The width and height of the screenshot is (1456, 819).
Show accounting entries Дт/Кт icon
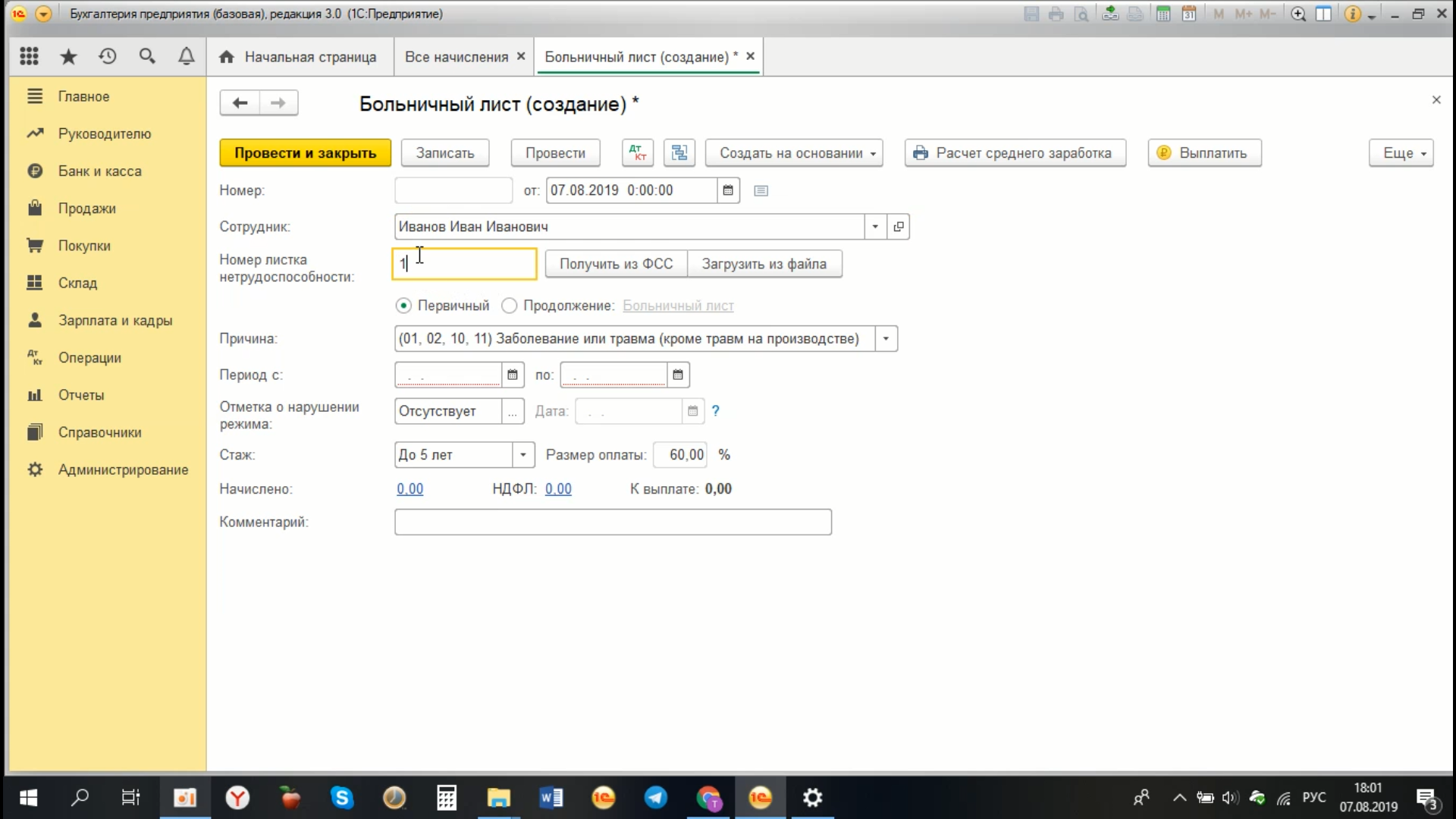pyautogui.click(x=638, y=152)
